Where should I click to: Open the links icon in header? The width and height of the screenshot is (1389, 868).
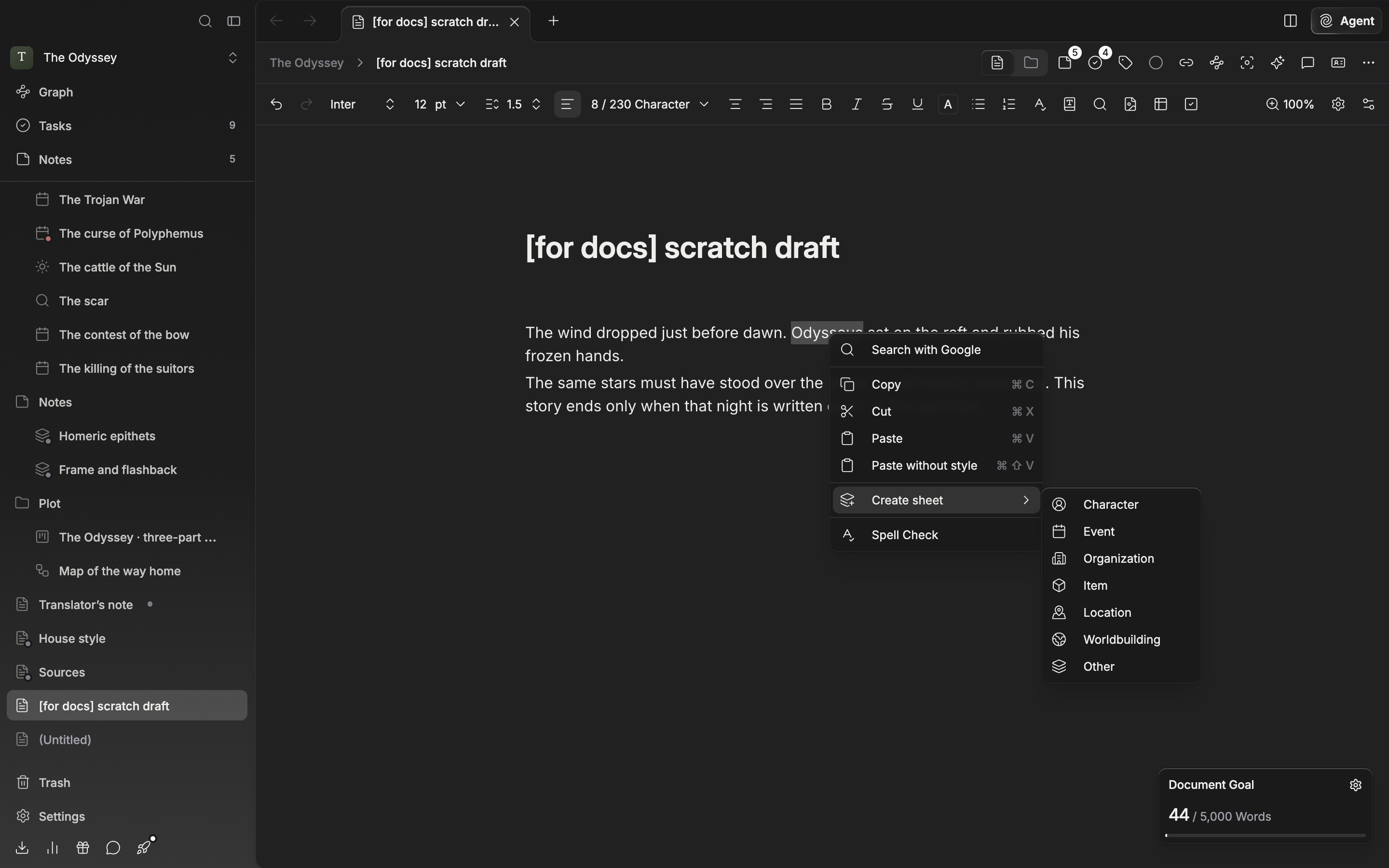(x=1186, y=63)
